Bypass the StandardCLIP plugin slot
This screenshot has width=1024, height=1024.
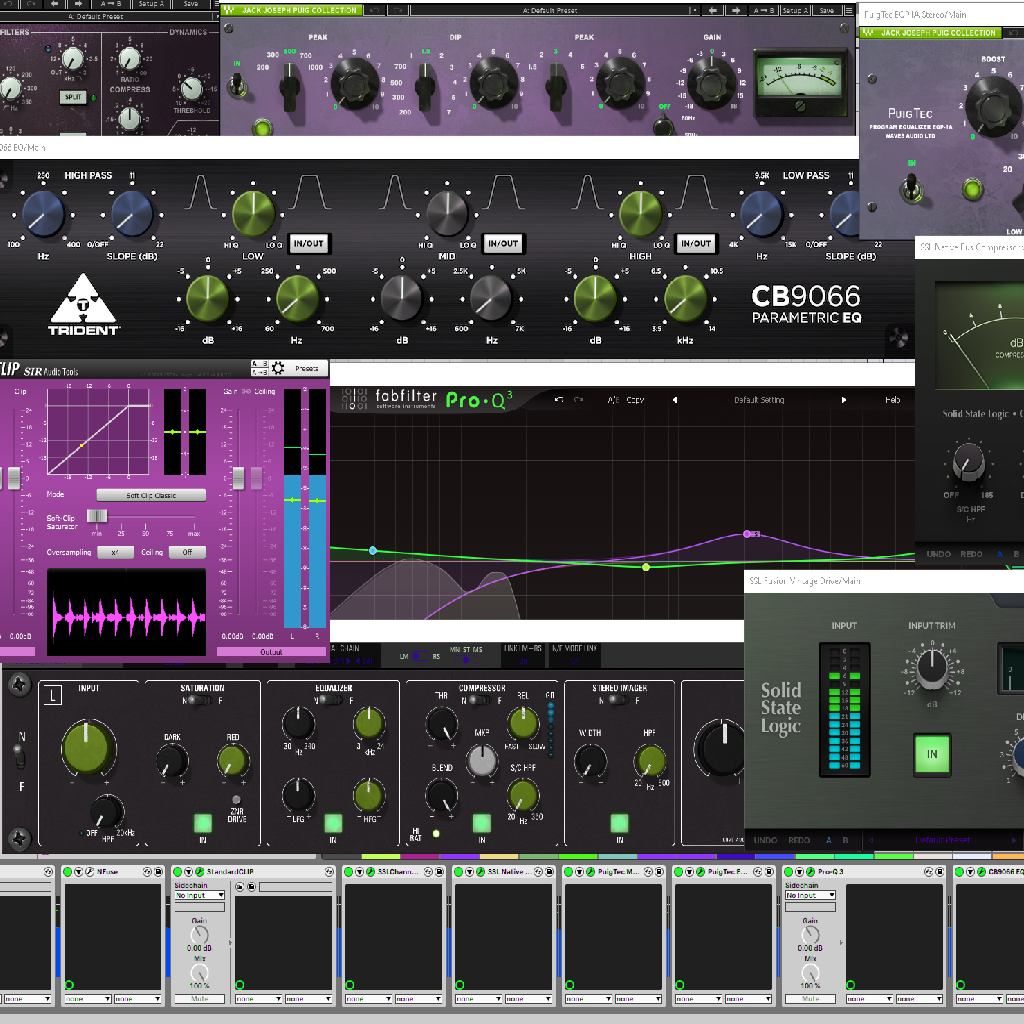pos(177,872)
